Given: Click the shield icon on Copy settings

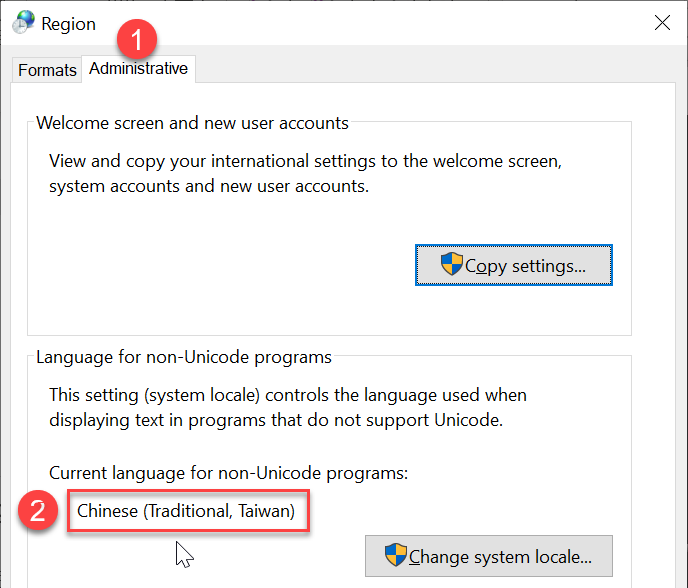Looking at the screenshot, I should (452, 264).
